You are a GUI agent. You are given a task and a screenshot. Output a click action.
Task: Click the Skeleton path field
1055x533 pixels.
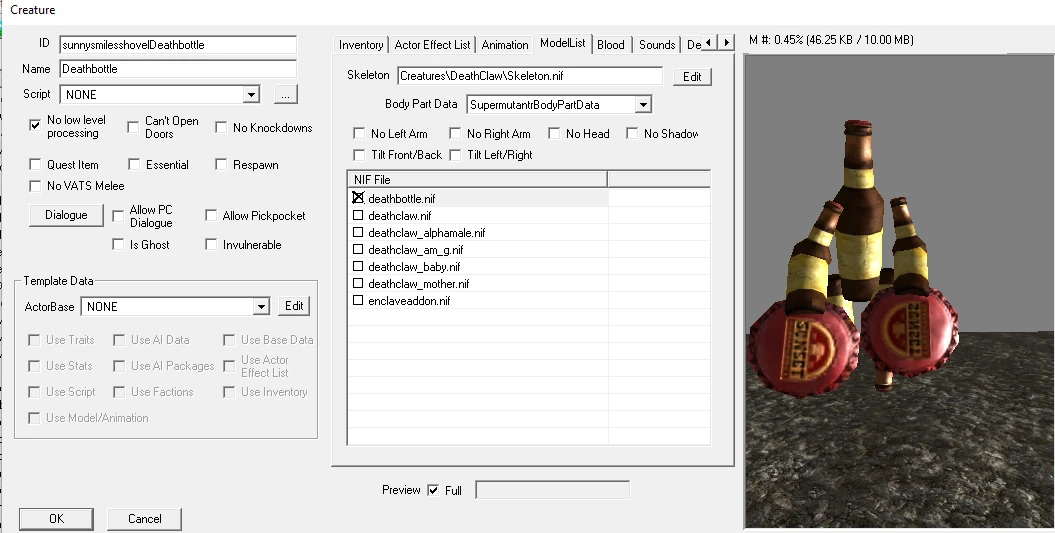[530, 76]
